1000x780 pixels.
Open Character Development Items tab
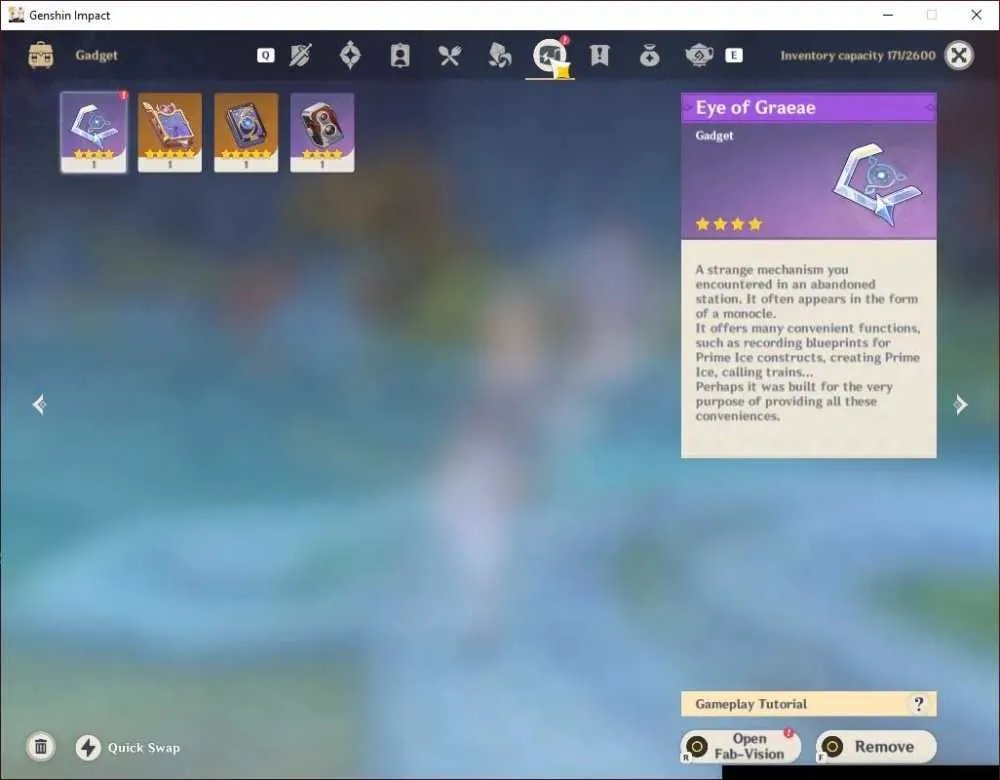click(x=400, y=55)
